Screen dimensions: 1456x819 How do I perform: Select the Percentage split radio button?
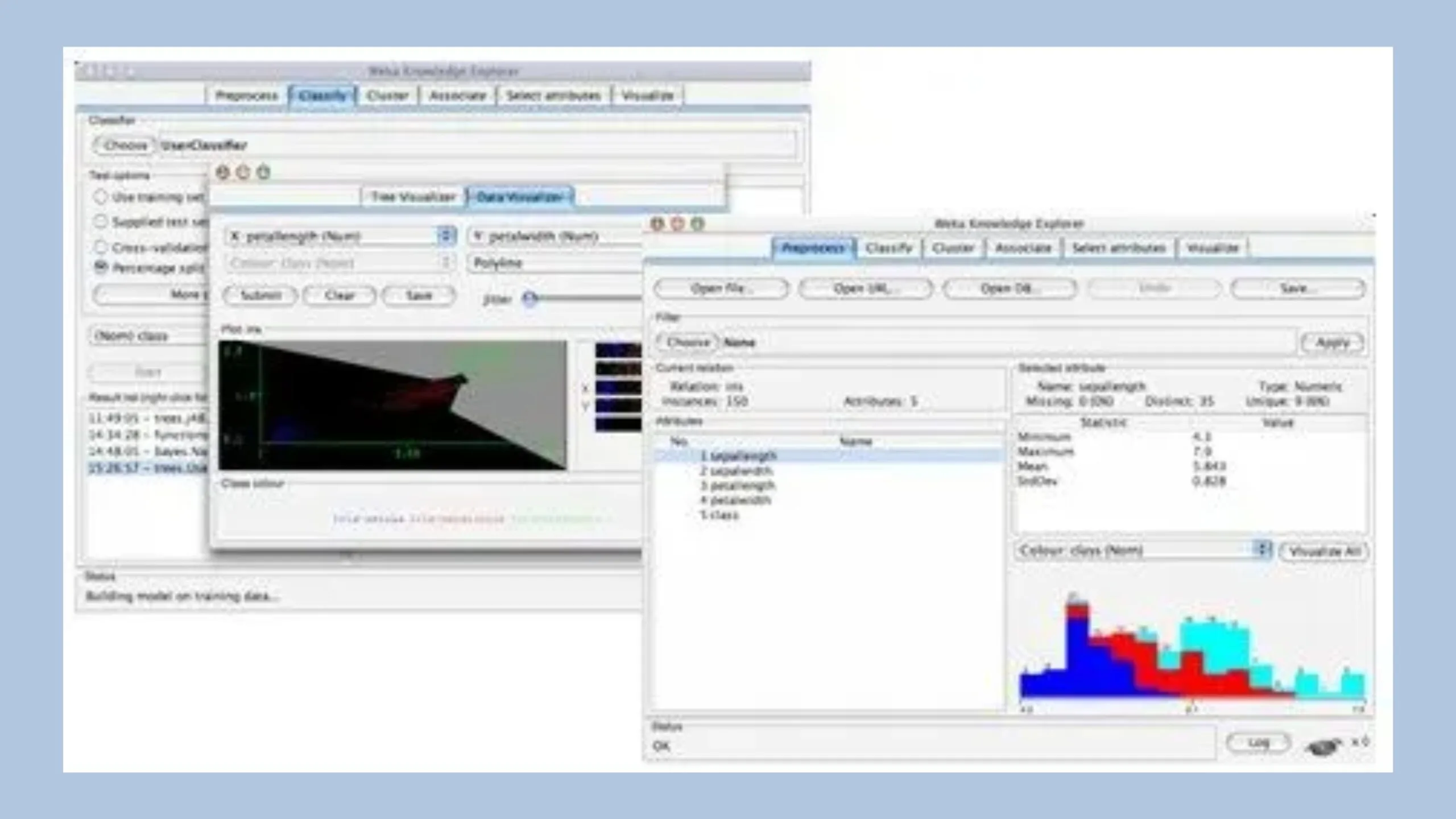click(100, 267)
